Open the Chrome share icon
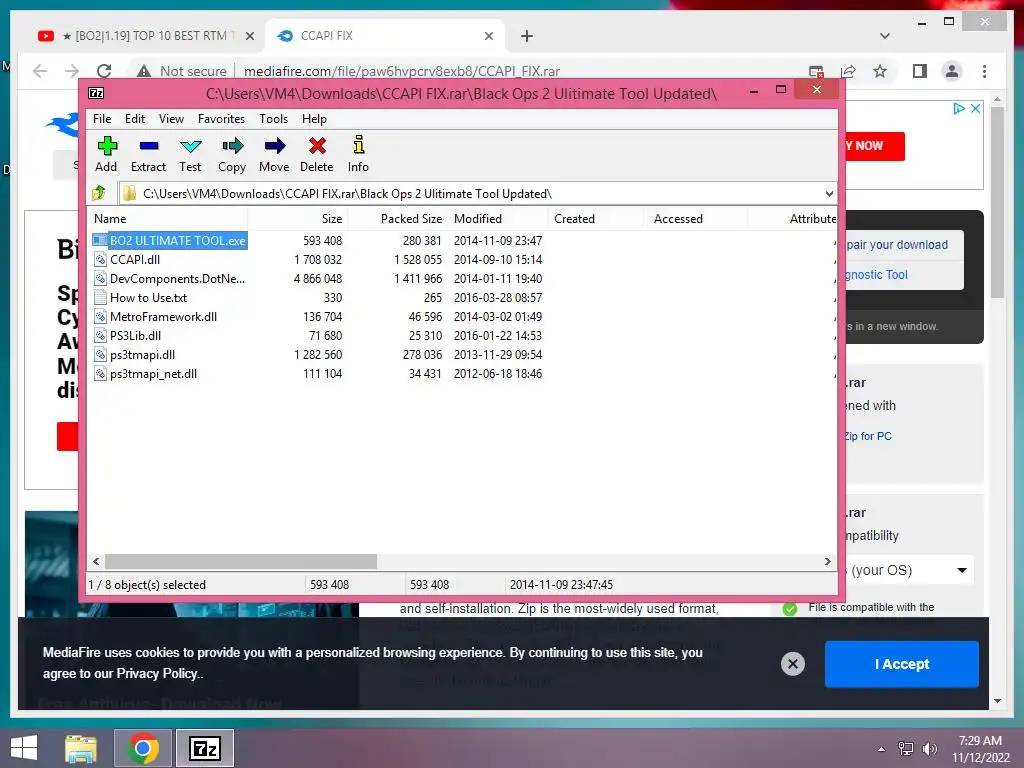 [848, 71]
